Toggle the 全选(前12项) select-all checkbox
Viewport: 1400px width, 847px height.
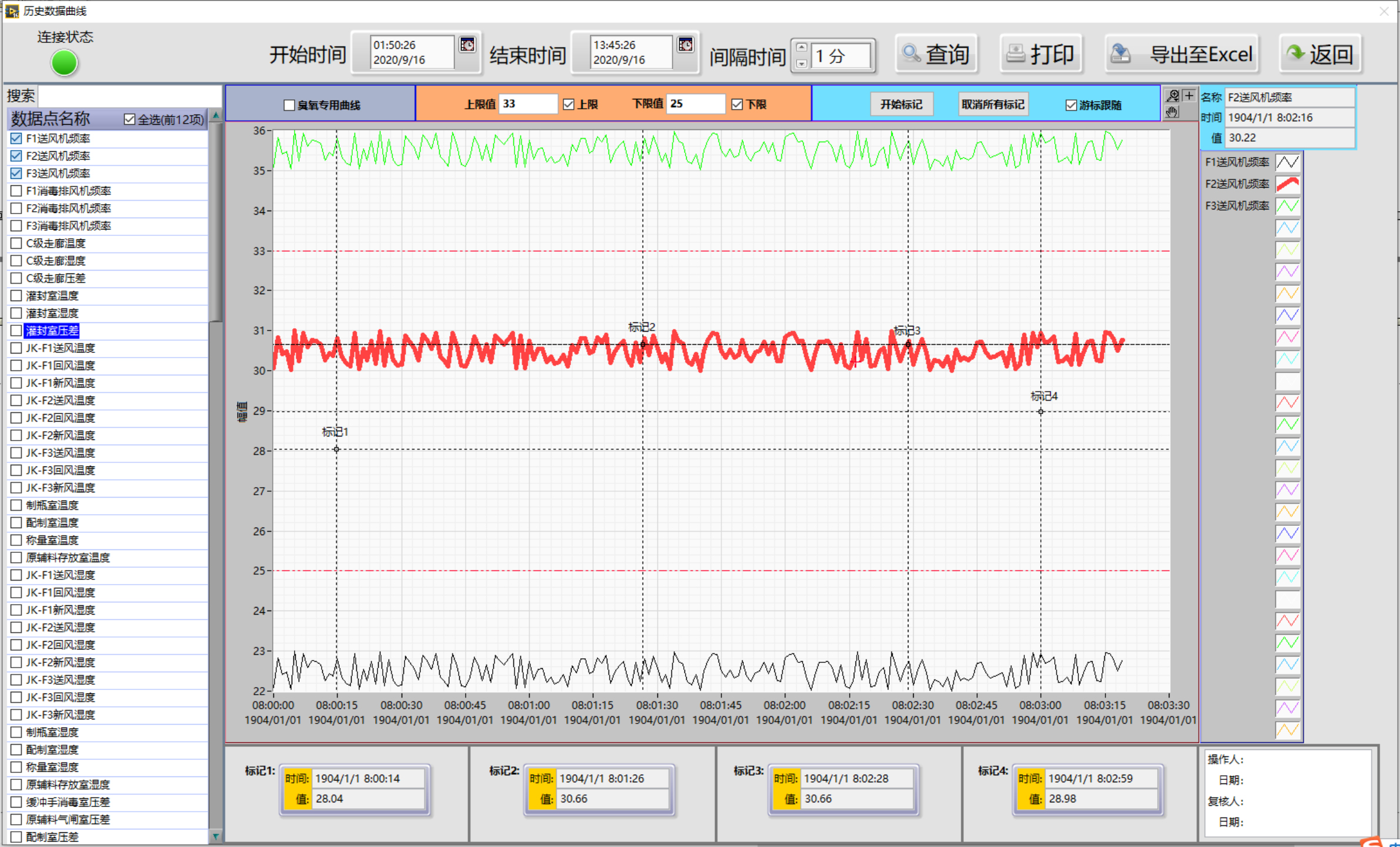(130, 119)
